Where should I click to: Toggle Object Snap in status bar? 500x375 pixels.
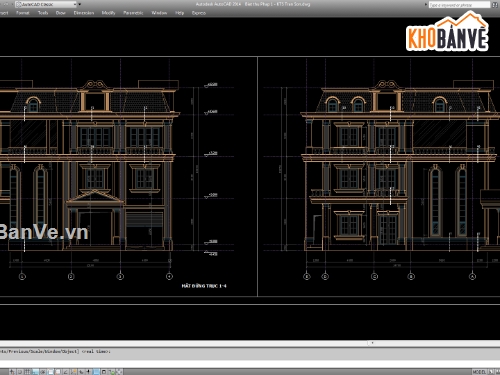coord(50,372)
